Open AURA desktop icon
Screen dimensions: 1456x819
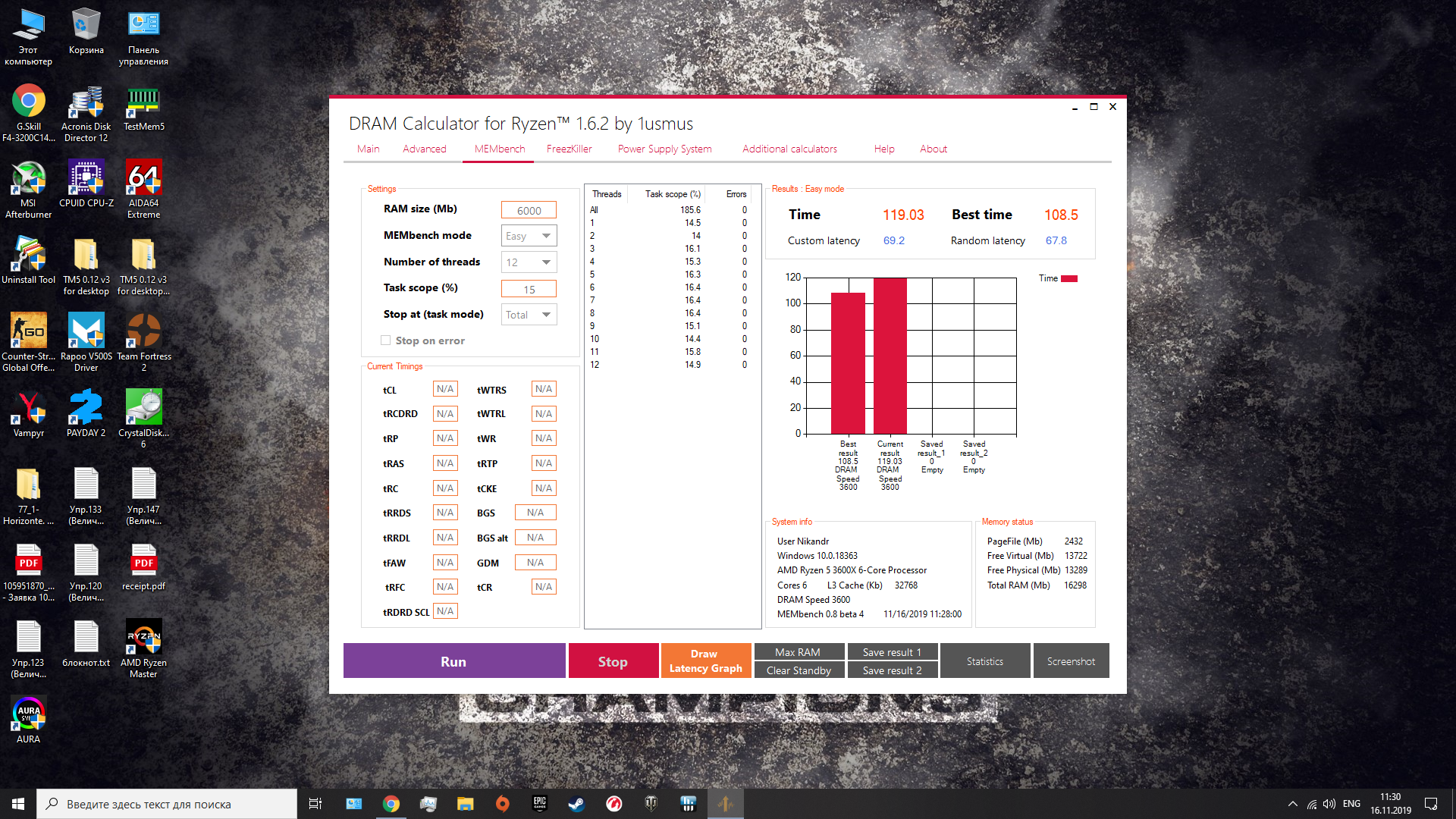28,714
